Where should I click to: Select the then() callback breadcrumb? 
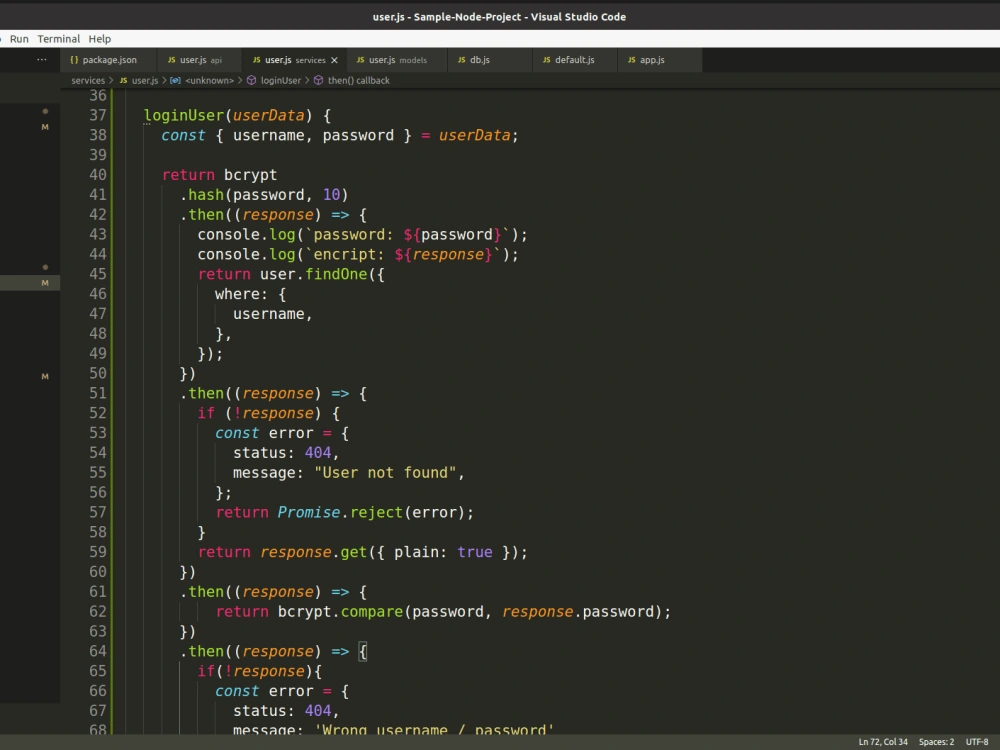tap(358, 80)
